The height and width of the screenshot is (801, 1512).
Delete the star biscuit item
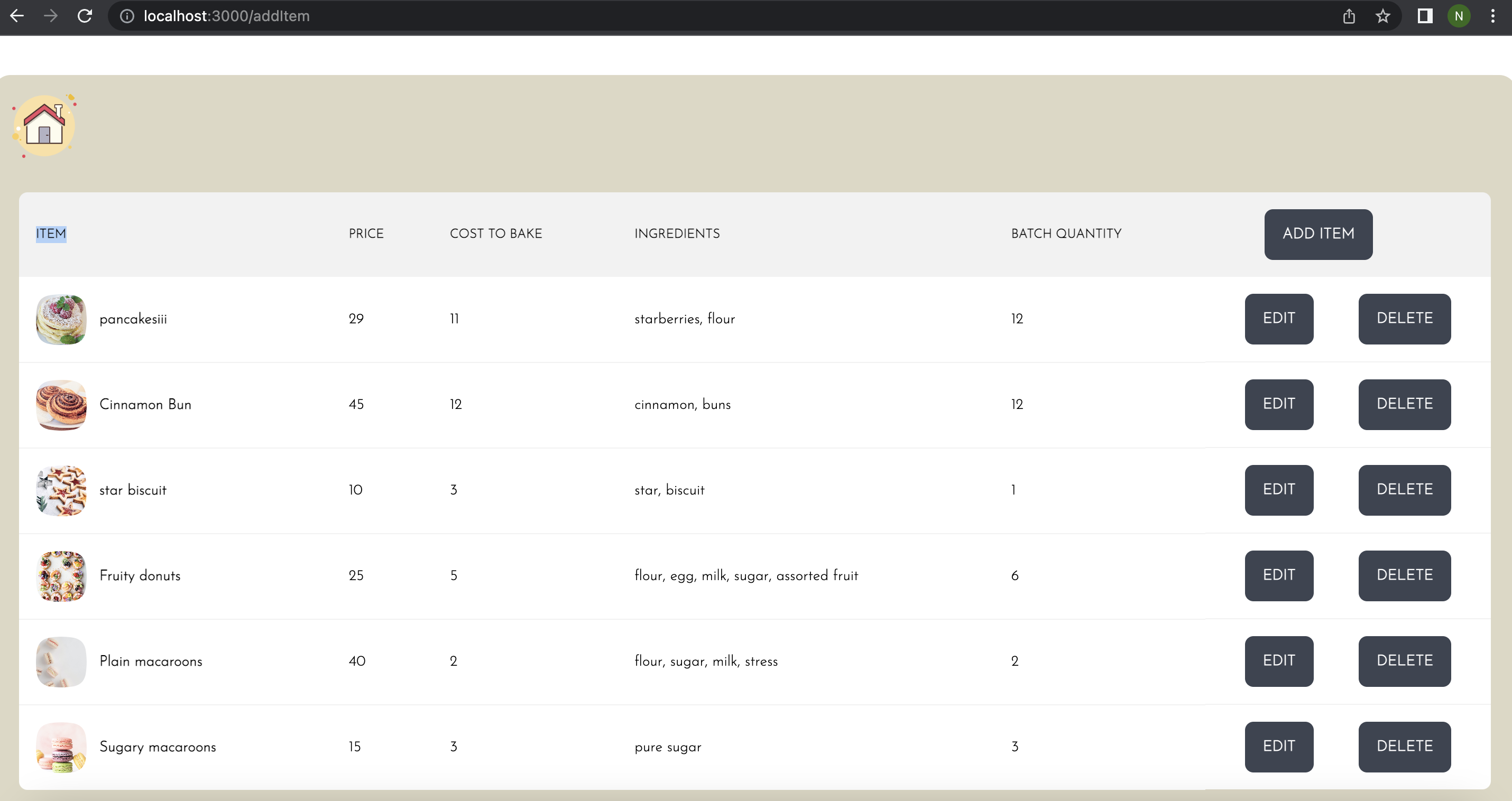point(1405,490)
